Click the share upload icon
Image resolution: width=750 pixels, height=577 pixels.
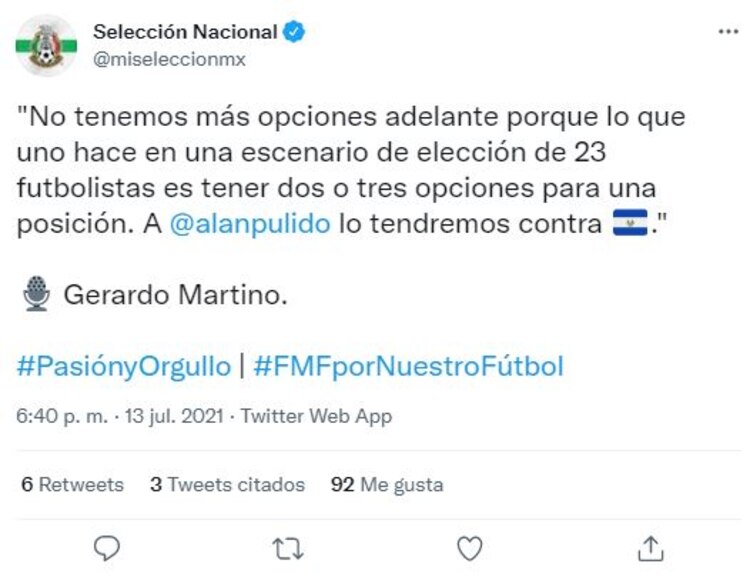click(x=650, y=547)
